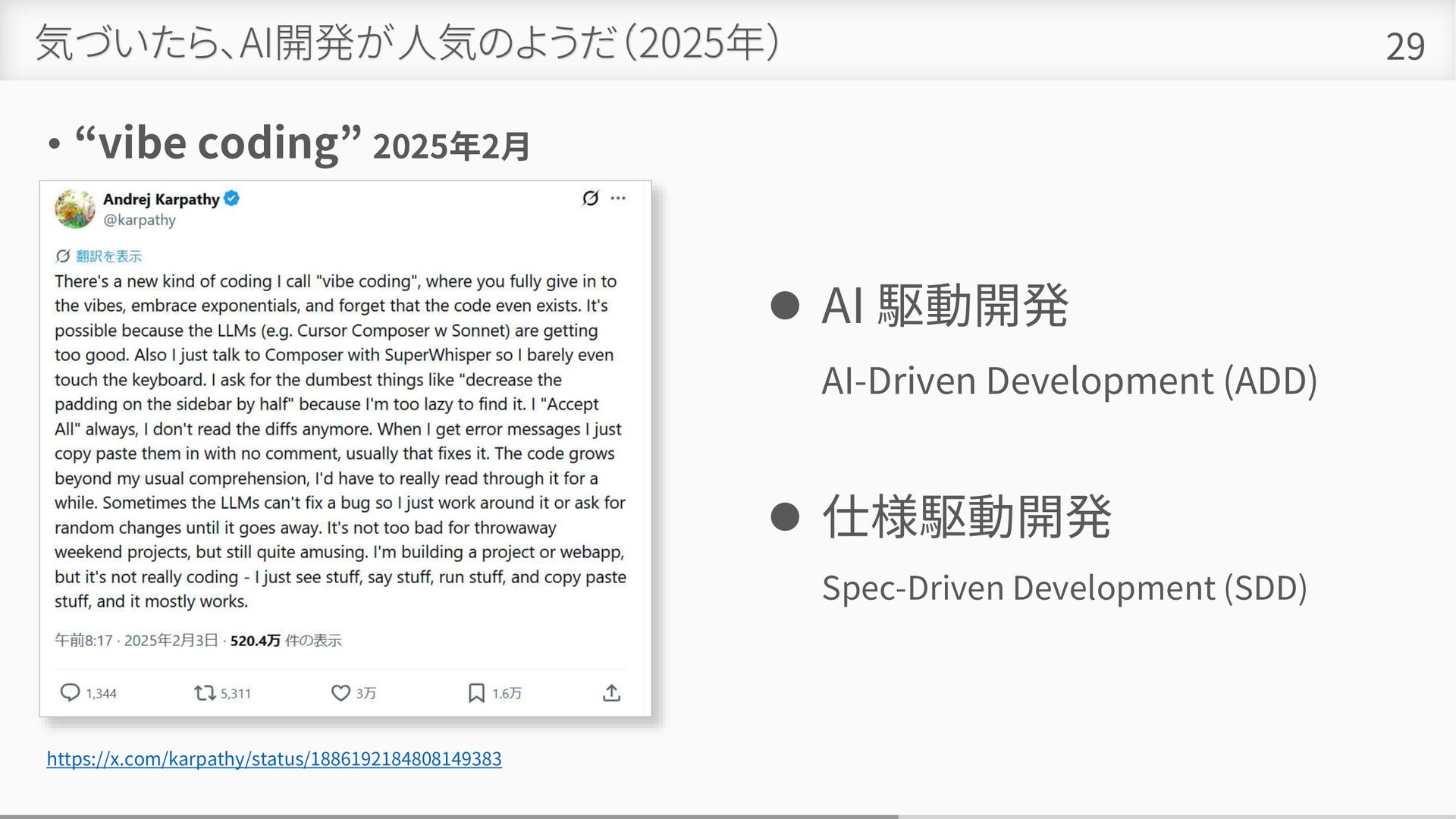Screen dimensions: 1456x819
Task: Click the slide number 29
Action: 1404,47
